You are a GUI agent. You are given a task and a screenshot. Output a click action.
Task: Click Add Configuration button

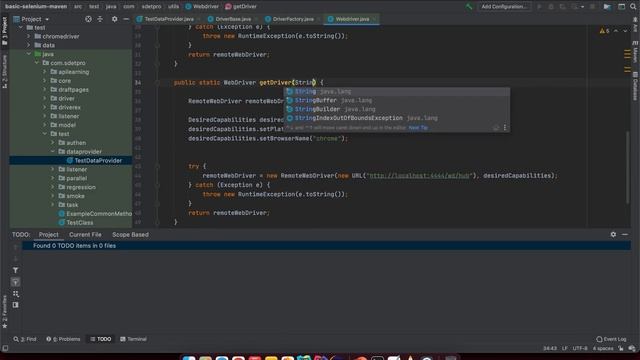tap(504, 7)
